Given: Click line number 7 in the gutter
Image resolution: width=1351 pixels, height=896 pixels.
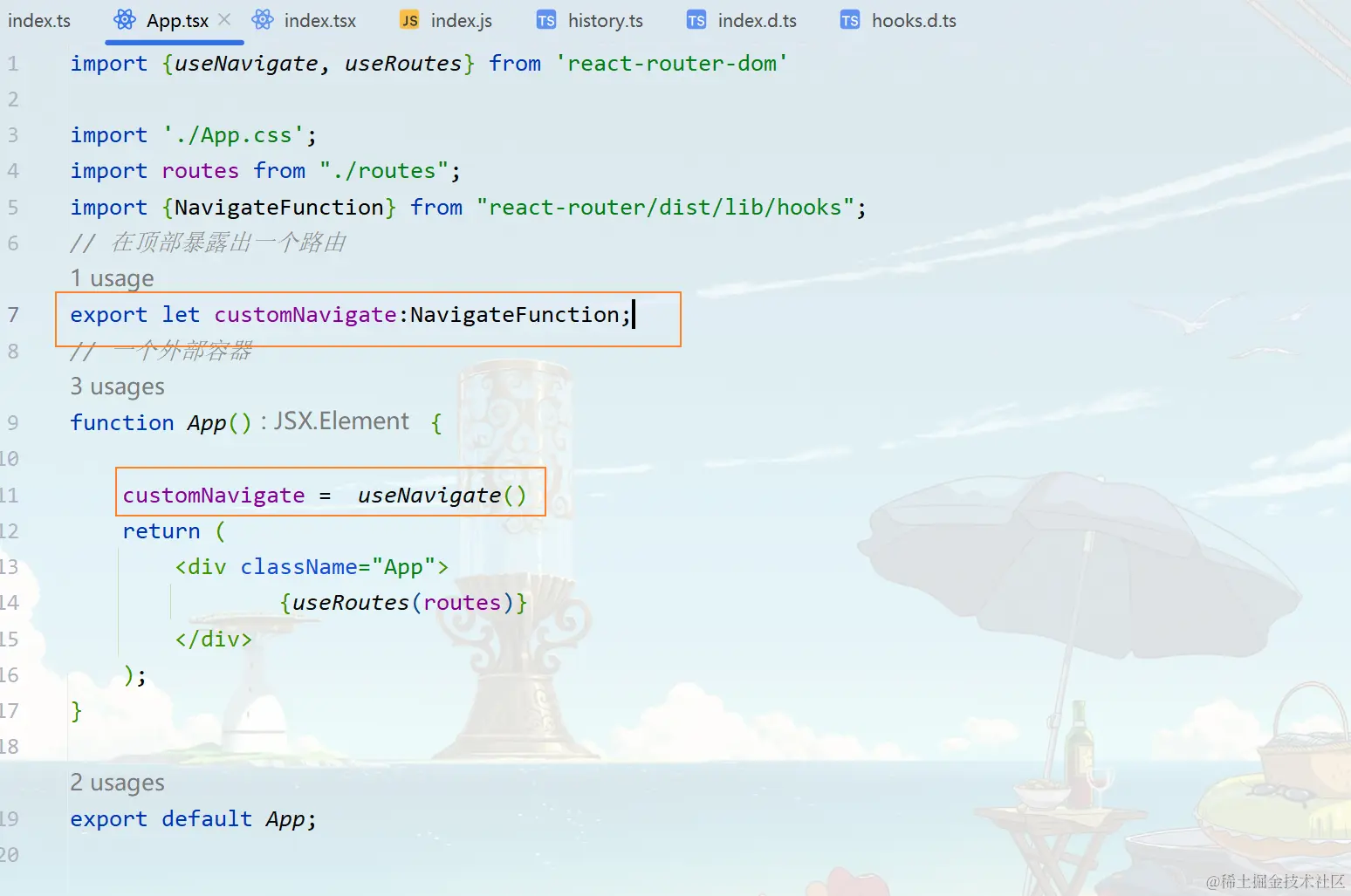Looking at the screenshot, I should click(12, 314).
